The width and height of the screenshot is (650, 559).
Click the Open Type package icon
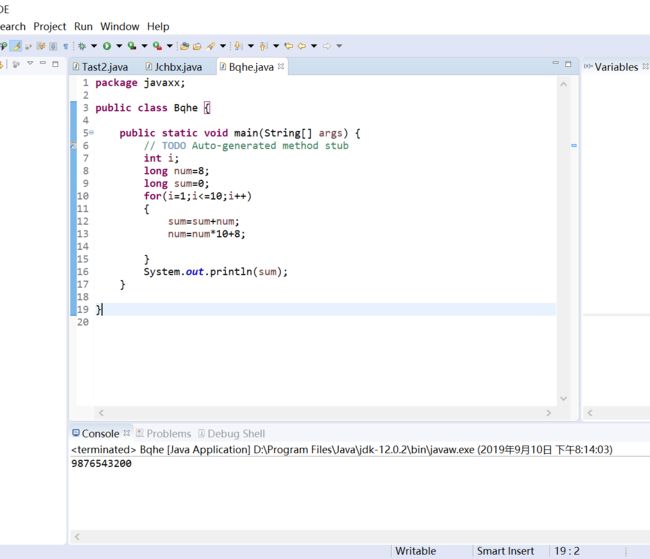click(x=184, y=46)
